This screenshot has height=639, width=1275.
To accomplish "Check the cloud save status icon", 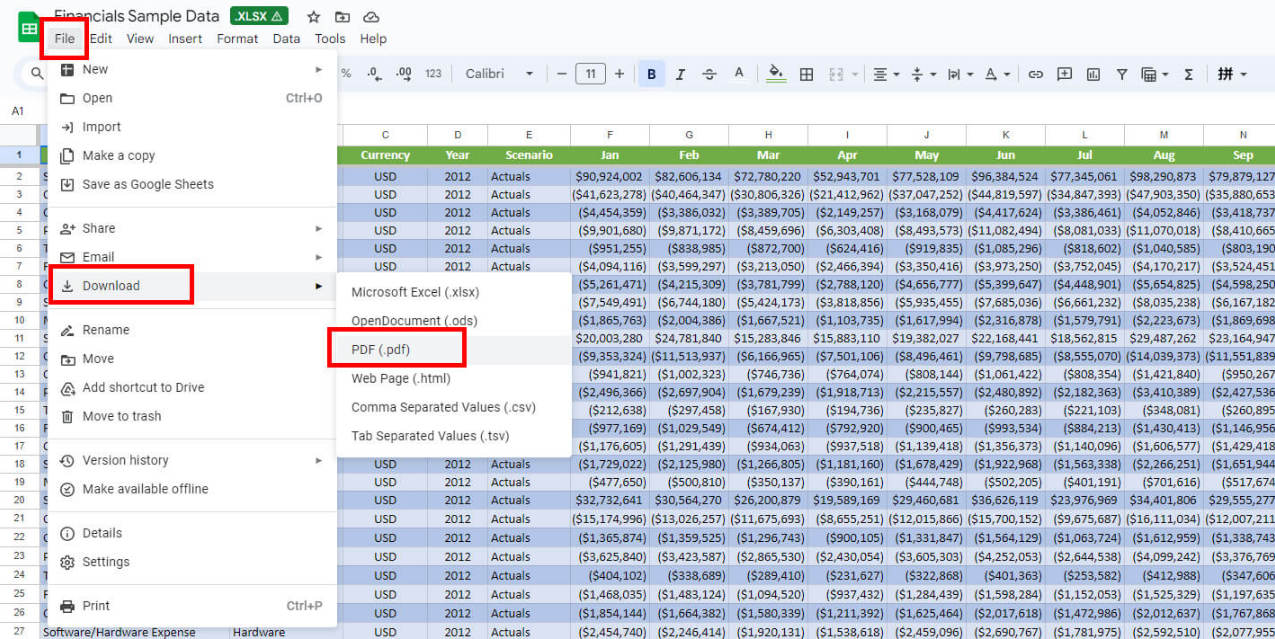I will point(371,17).
